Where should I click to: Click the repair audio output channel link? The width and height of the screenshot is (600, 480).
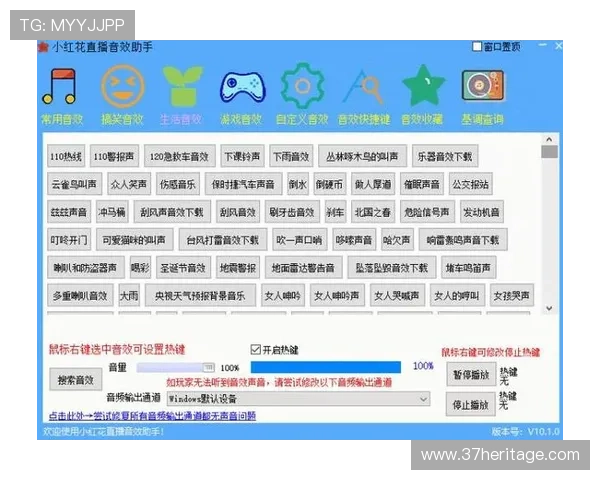(x=152, y=416)
